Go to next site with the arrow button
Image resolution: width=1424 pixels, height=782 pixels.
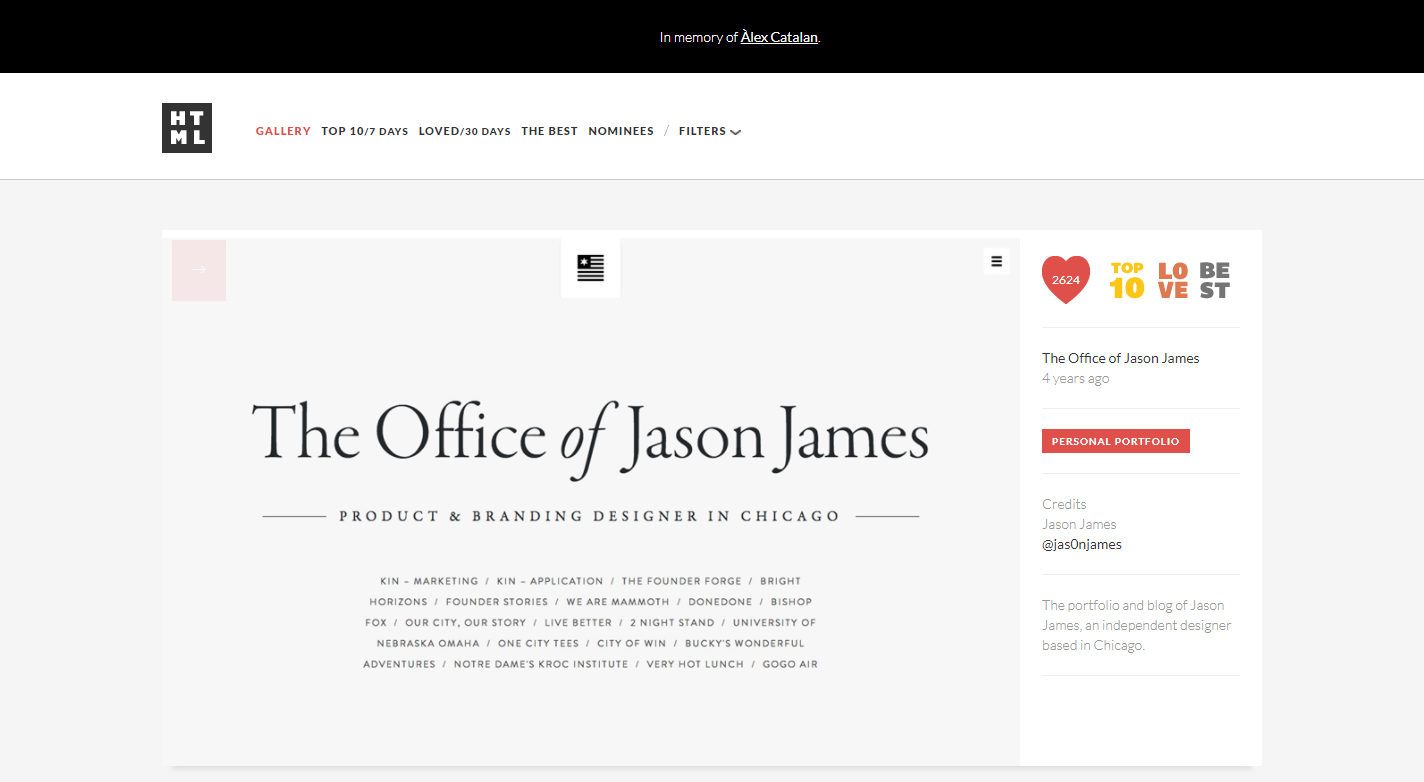pos(199,270)
